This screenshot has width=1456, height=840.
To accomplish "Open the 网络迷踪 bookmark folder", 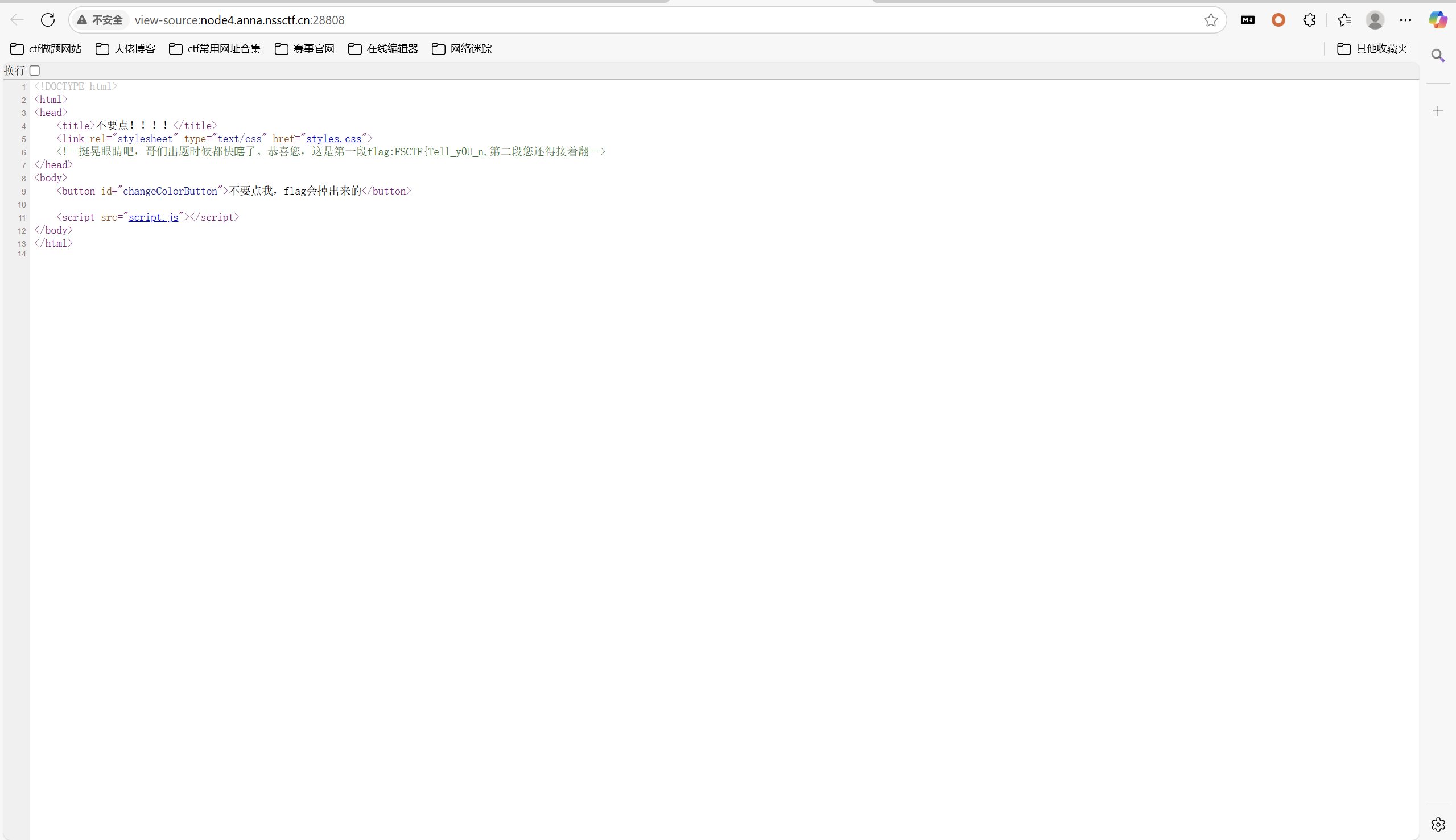I will (x=461, y=49).
